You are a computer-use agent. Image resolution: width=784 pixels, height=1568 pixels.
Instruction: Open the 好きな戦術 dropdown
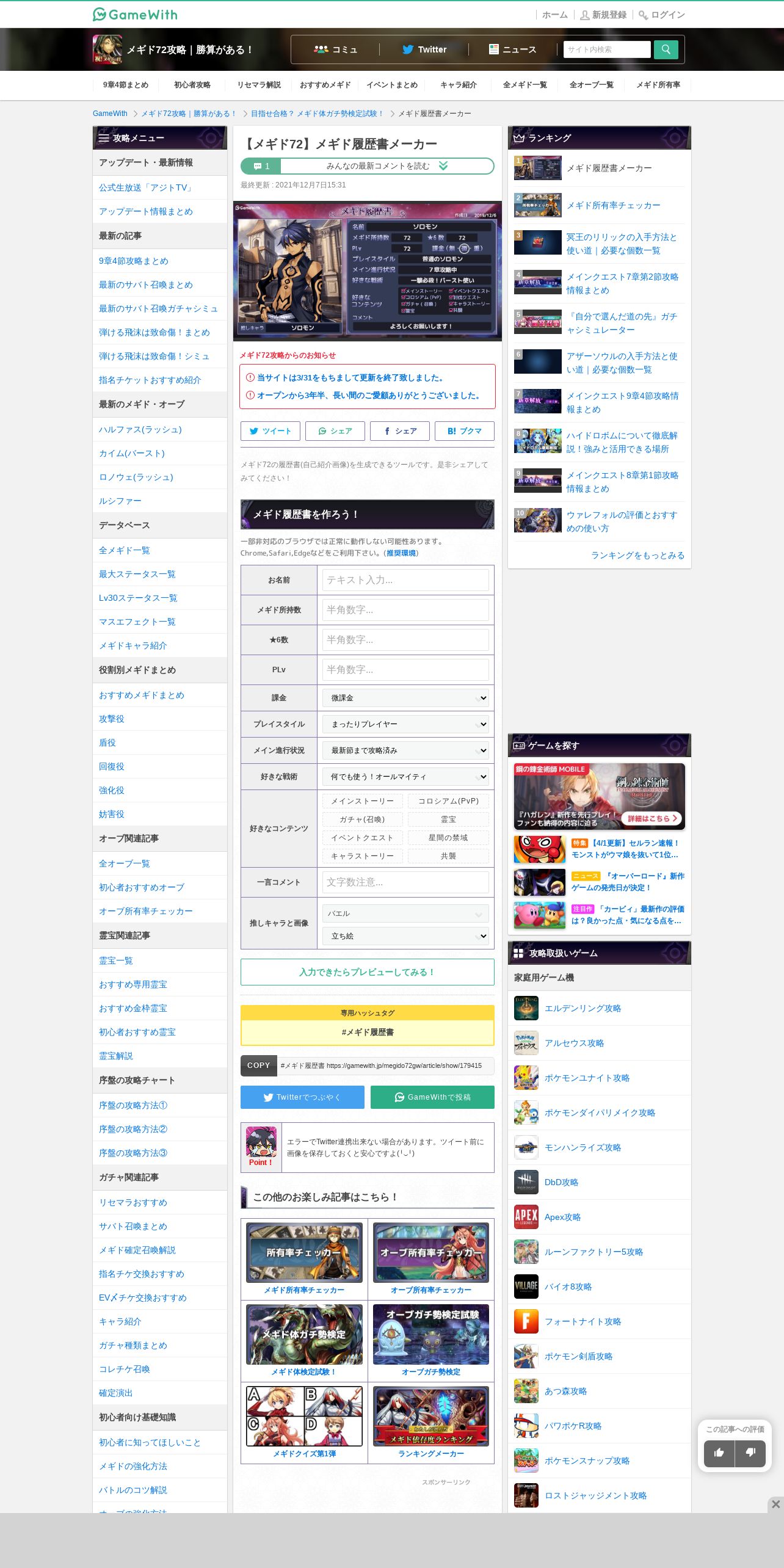pos(405,777)
